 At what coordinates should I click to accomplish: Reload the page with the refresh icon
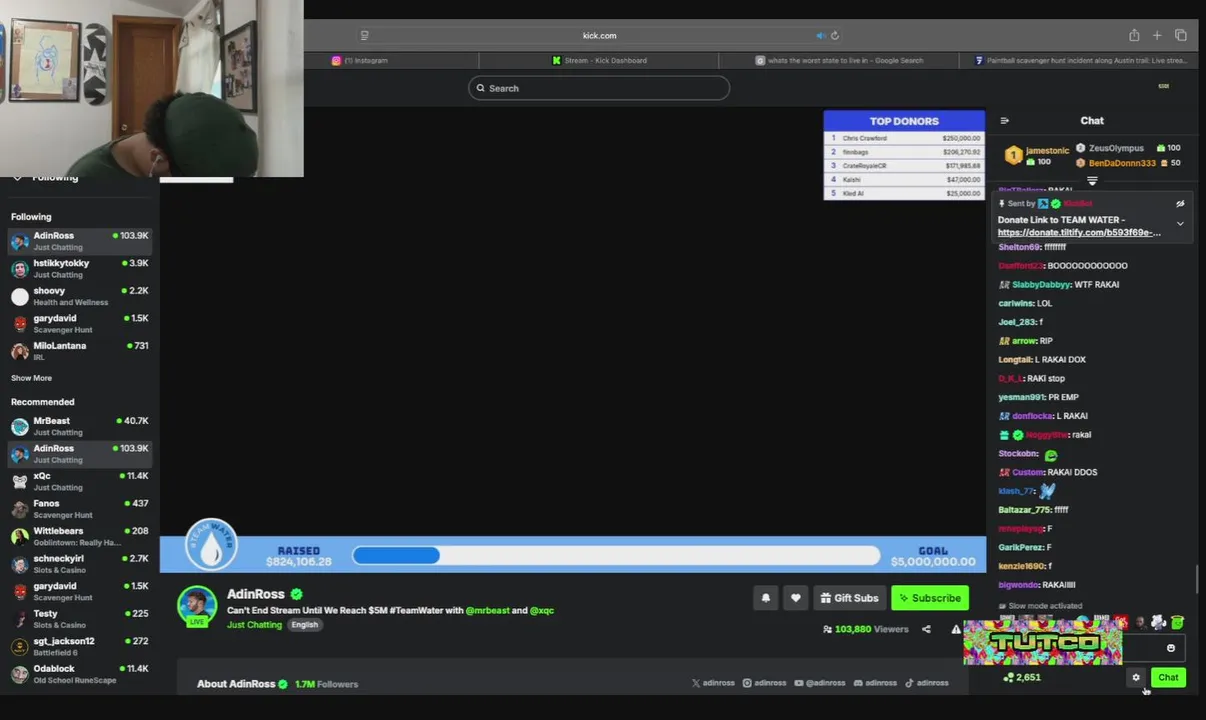point(835,35)
